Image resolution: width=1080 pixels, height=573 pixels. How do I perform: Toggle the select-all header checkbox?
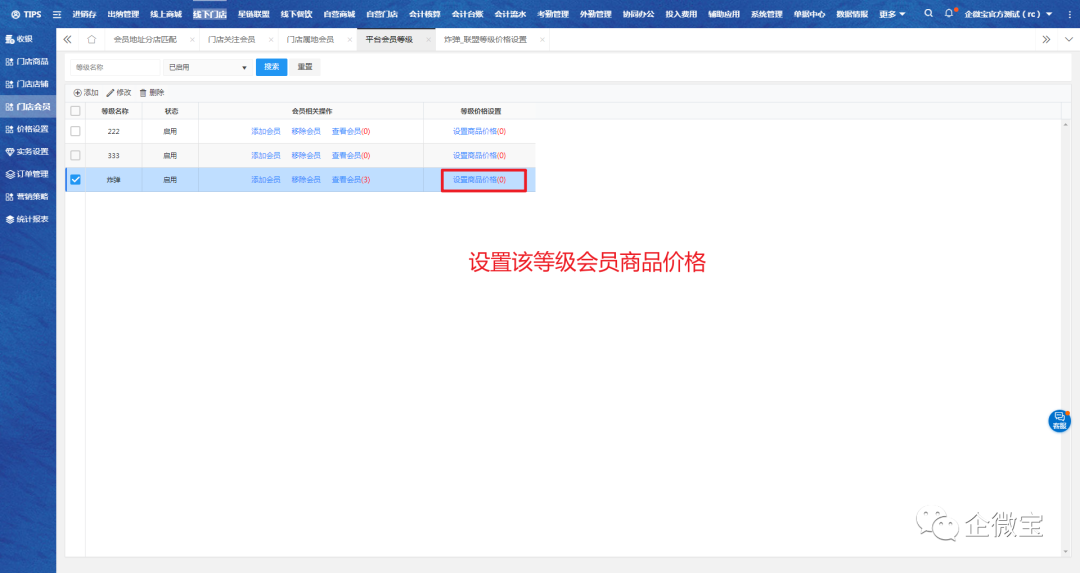tap(75, 111)
